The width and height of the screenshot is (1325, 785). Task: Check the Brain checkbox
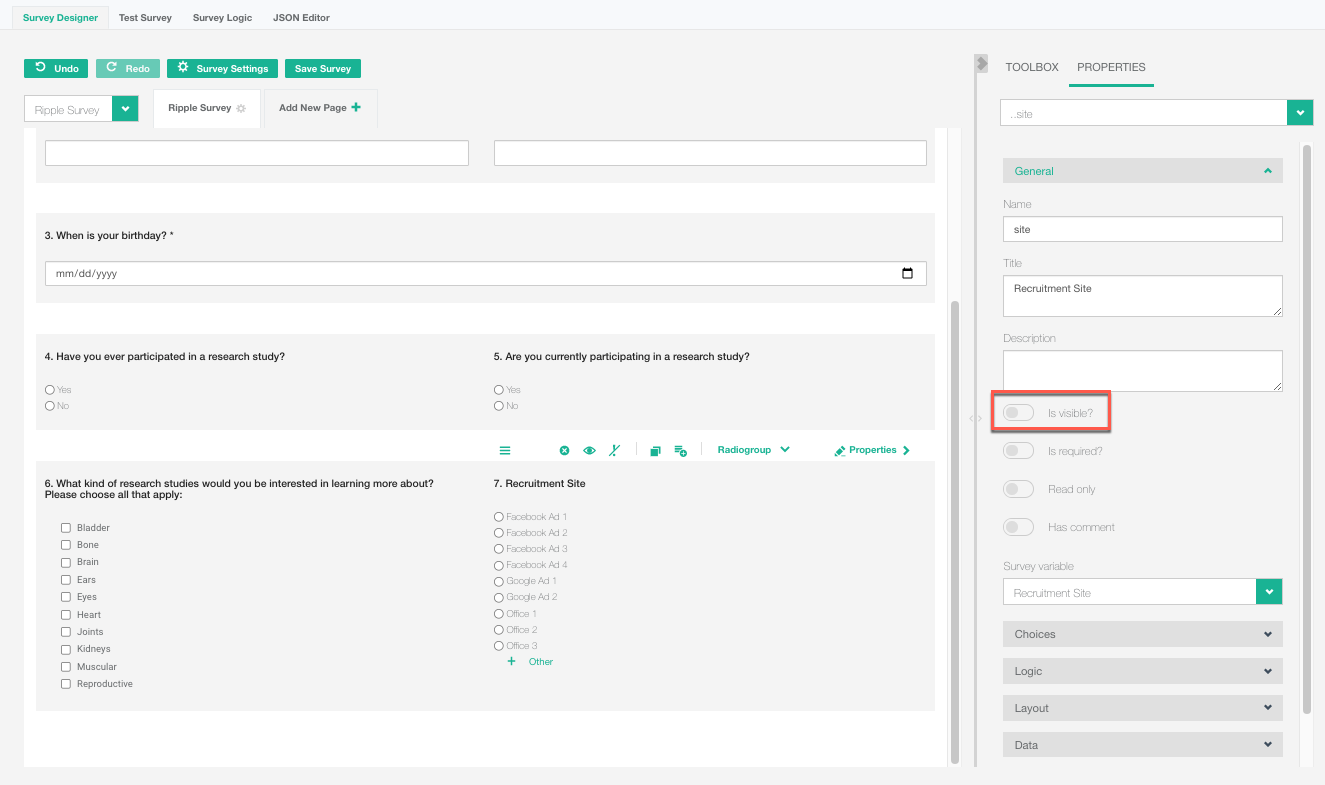point(66,562)
